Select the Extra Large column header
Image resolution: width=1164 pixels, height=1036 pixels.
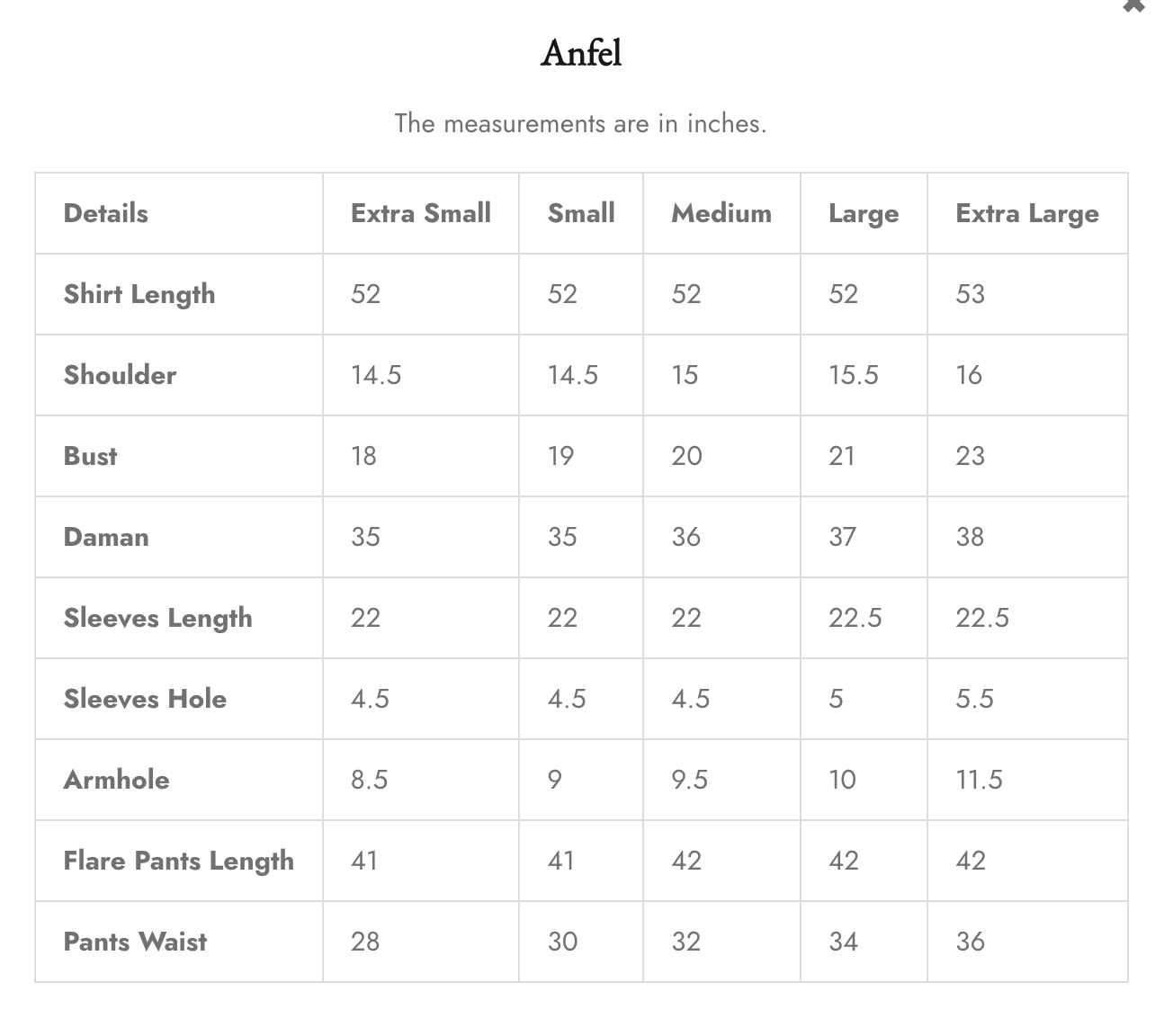coord(1027,214)
